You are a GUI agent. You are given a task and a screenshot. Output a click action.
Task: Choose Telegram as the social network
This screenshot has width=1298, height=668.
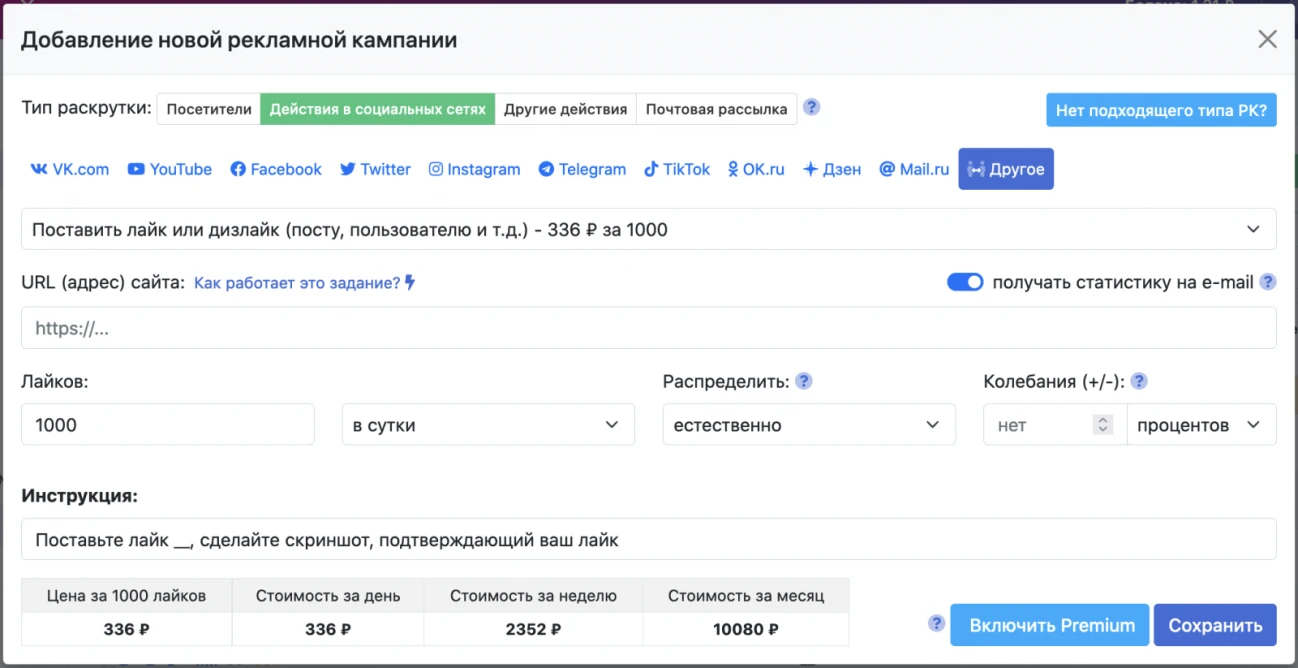[x=582, y=169]
